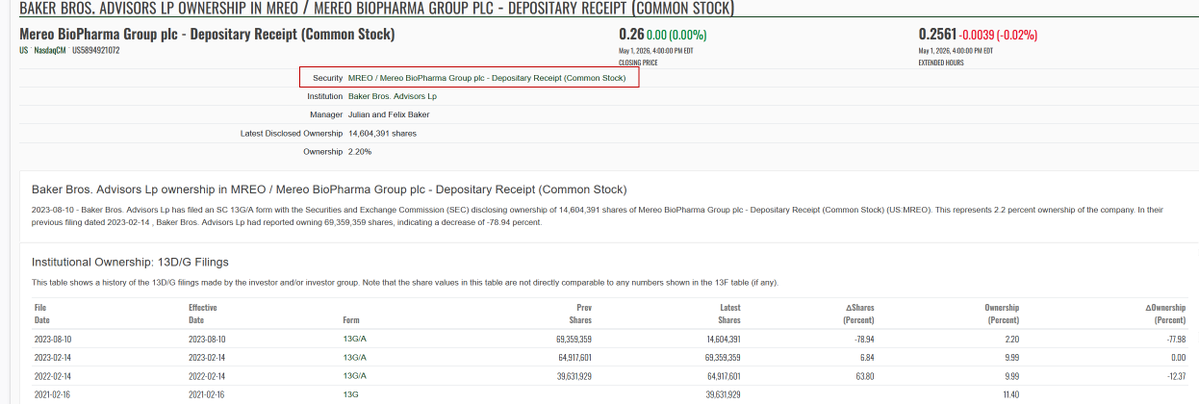This screenshot has width=1199, height=404.
Task: Click the -78.94 share change cell
Action: point(864,339)
